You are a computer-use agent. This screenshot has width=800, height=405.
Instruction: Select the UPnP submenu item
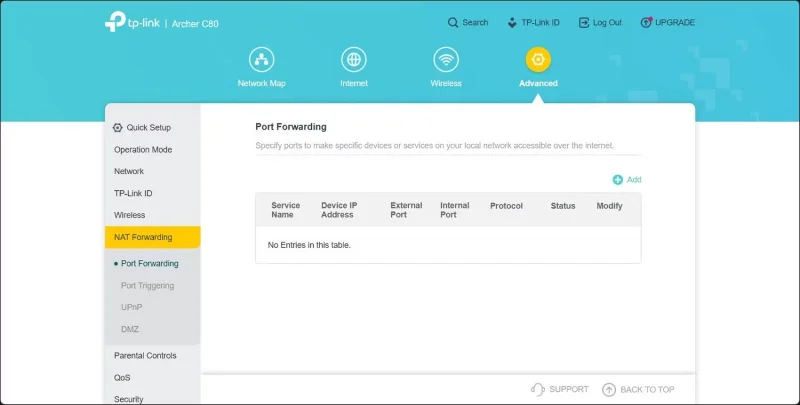tap(132, 307)
